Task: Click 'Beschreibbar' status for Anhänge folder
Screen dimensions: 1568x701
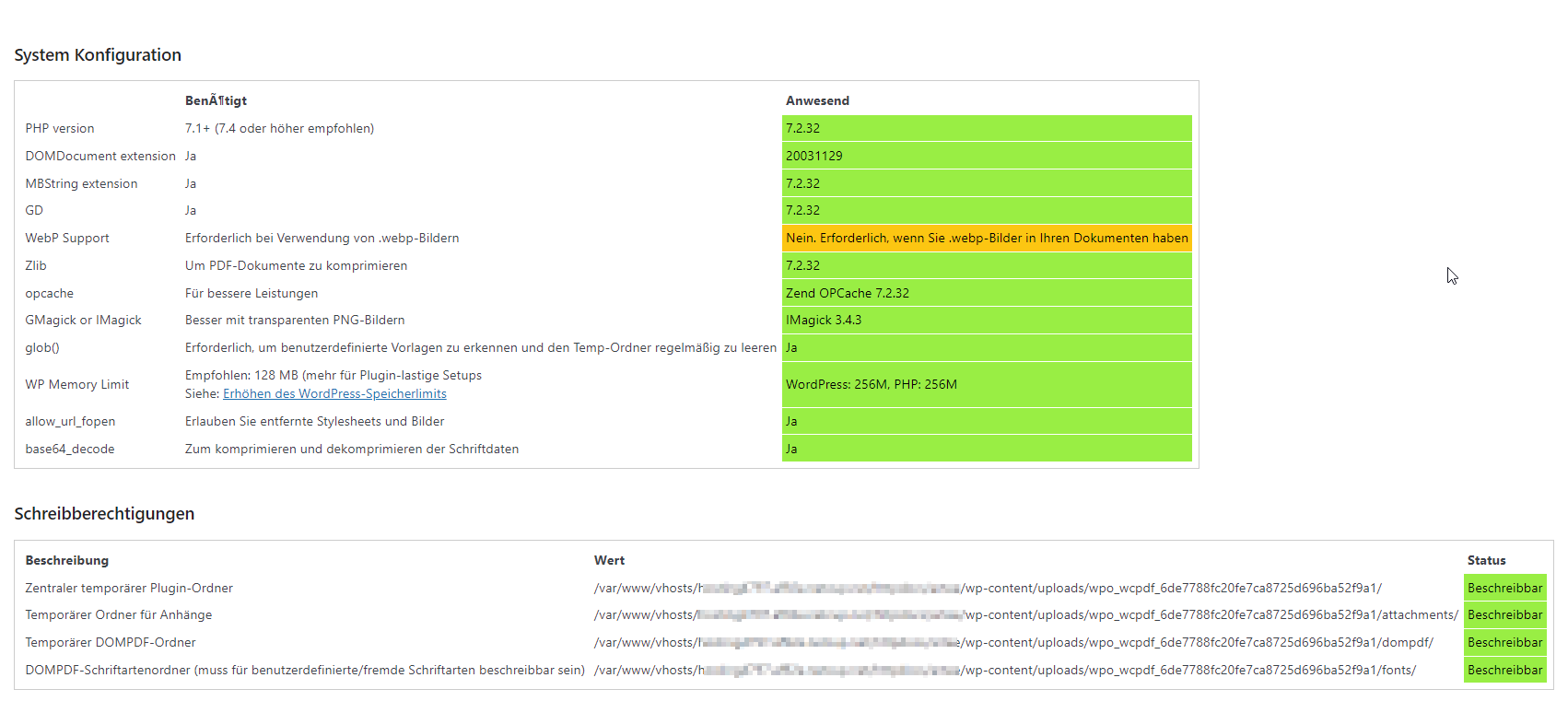Action: pyautogui.click(x=1504, y=614)
